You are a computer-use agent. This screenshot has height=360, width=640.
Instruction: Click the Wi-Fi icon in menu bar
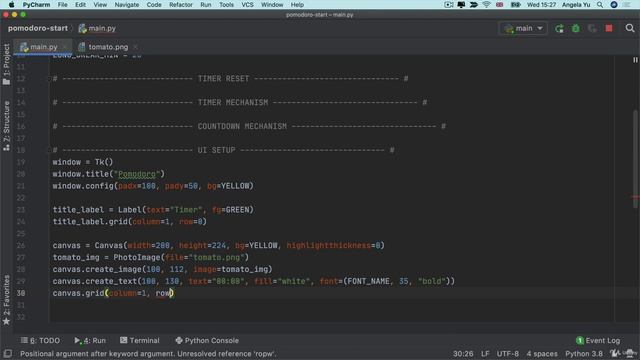pyautogui.click(x=487, y=5)
